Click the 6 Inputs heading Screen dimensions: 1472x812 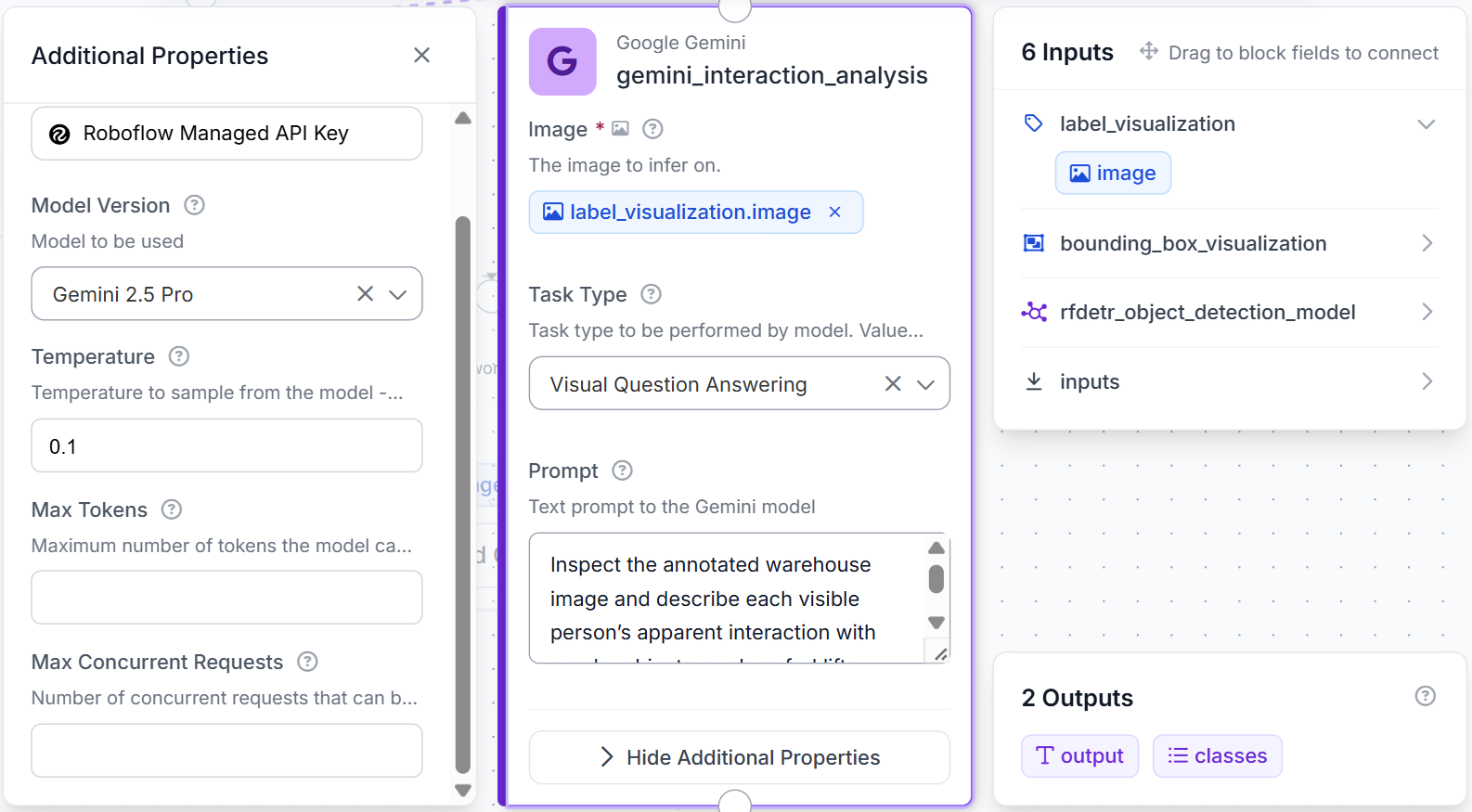point(1067,52)
